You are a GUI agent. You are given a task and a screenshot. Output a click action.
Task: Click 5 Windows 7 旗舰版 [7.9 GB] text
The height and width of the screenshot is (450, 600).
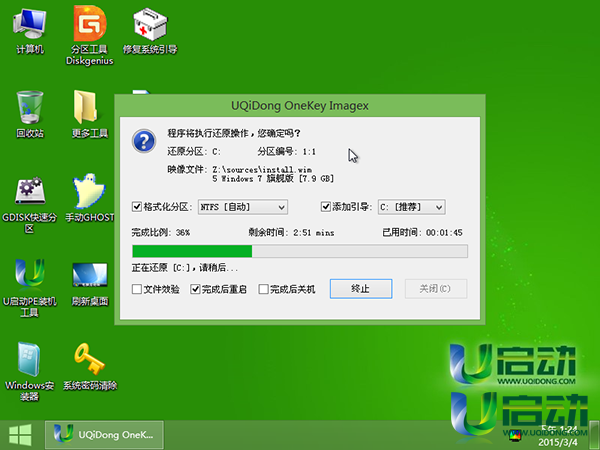pyautogui.click(x=273, y=179)
